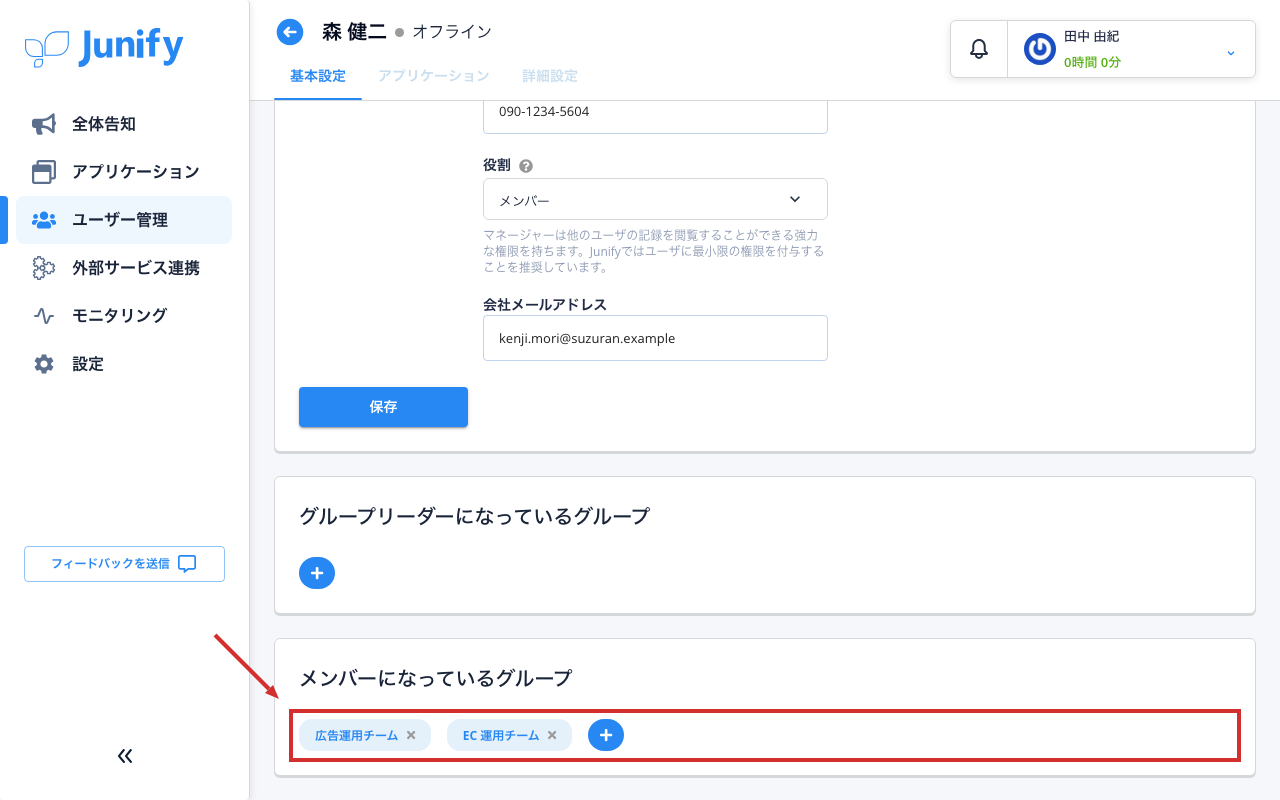Click the 会社メールアドレス field
Viewport: 1280px width, 800px height.
[x=655, y=338]
